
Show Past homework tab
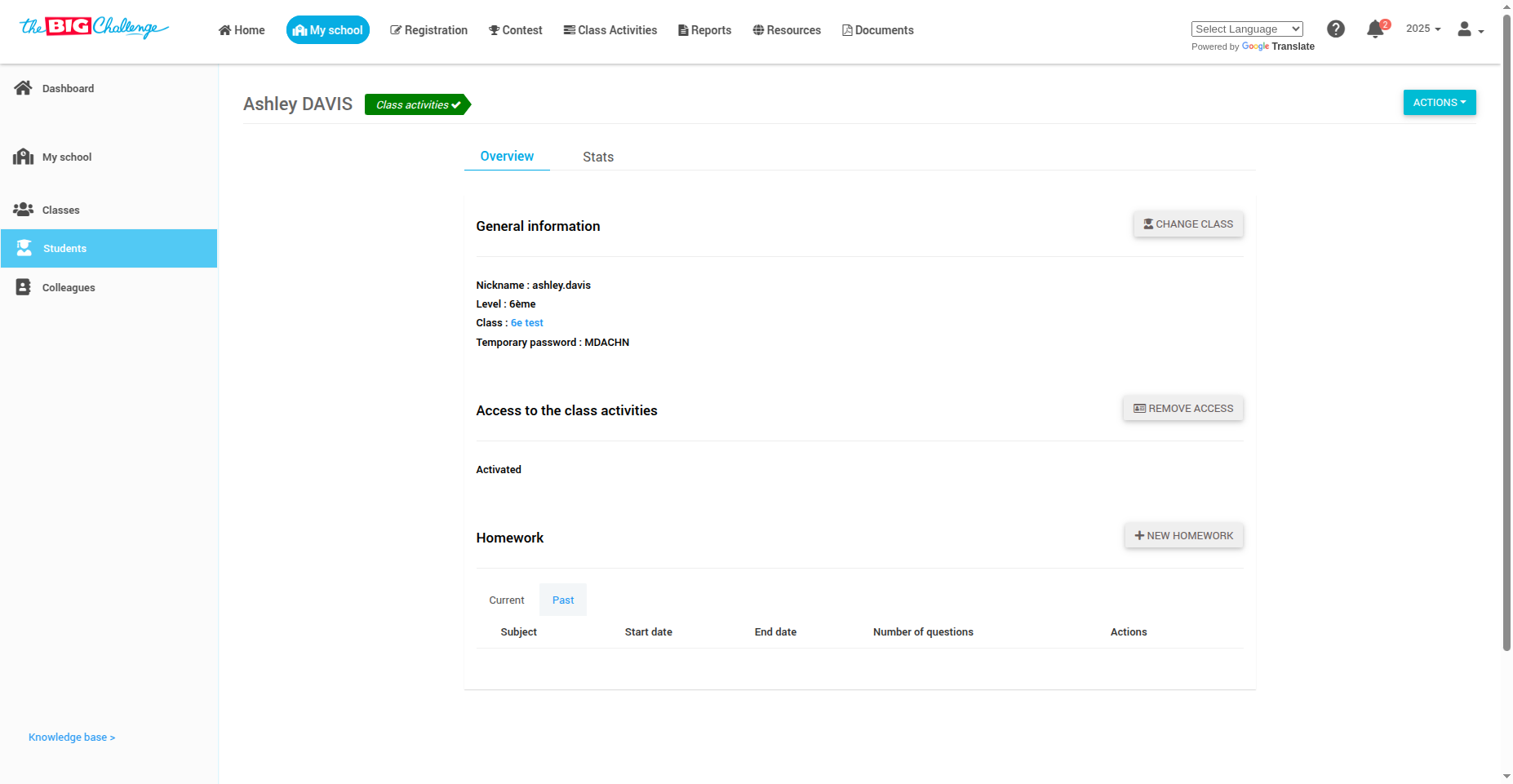pos(563,600)
